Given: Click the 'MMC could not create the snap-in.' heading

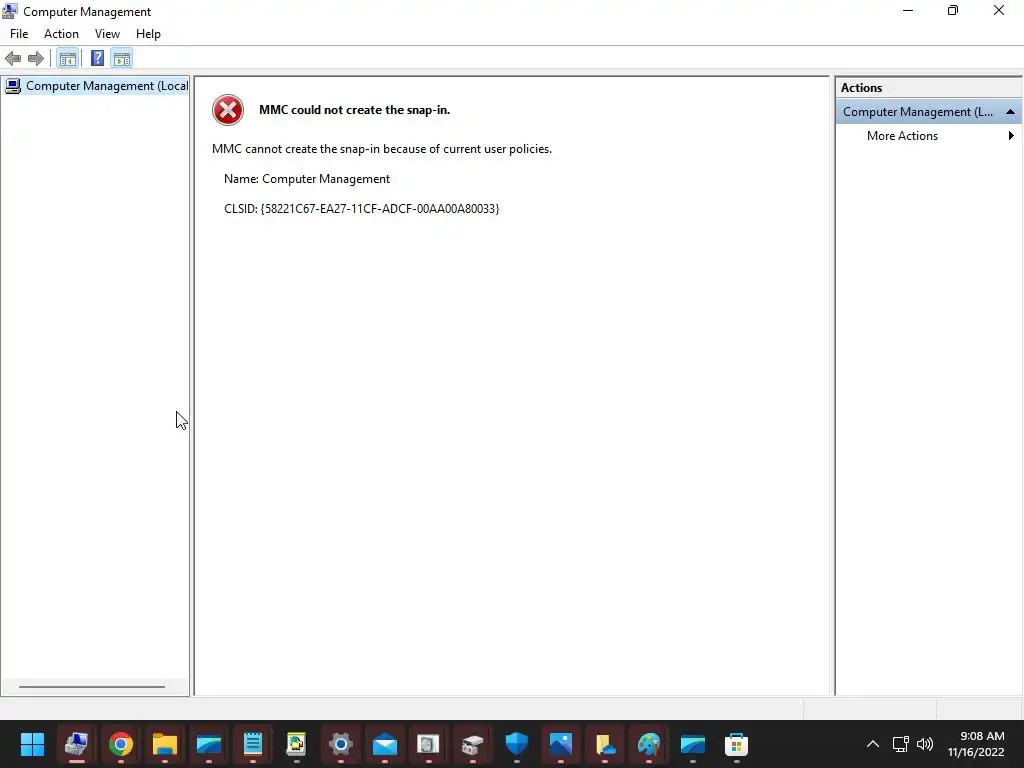Looking at the screenshot, I should click(355, 110).
